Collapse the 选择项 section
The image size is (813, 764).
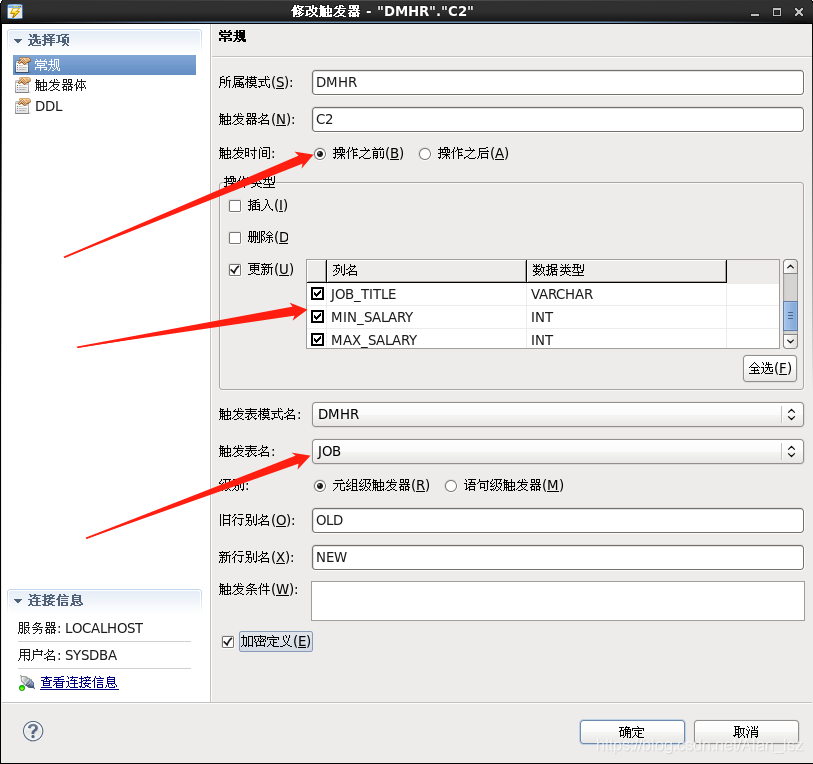(18, 40)
